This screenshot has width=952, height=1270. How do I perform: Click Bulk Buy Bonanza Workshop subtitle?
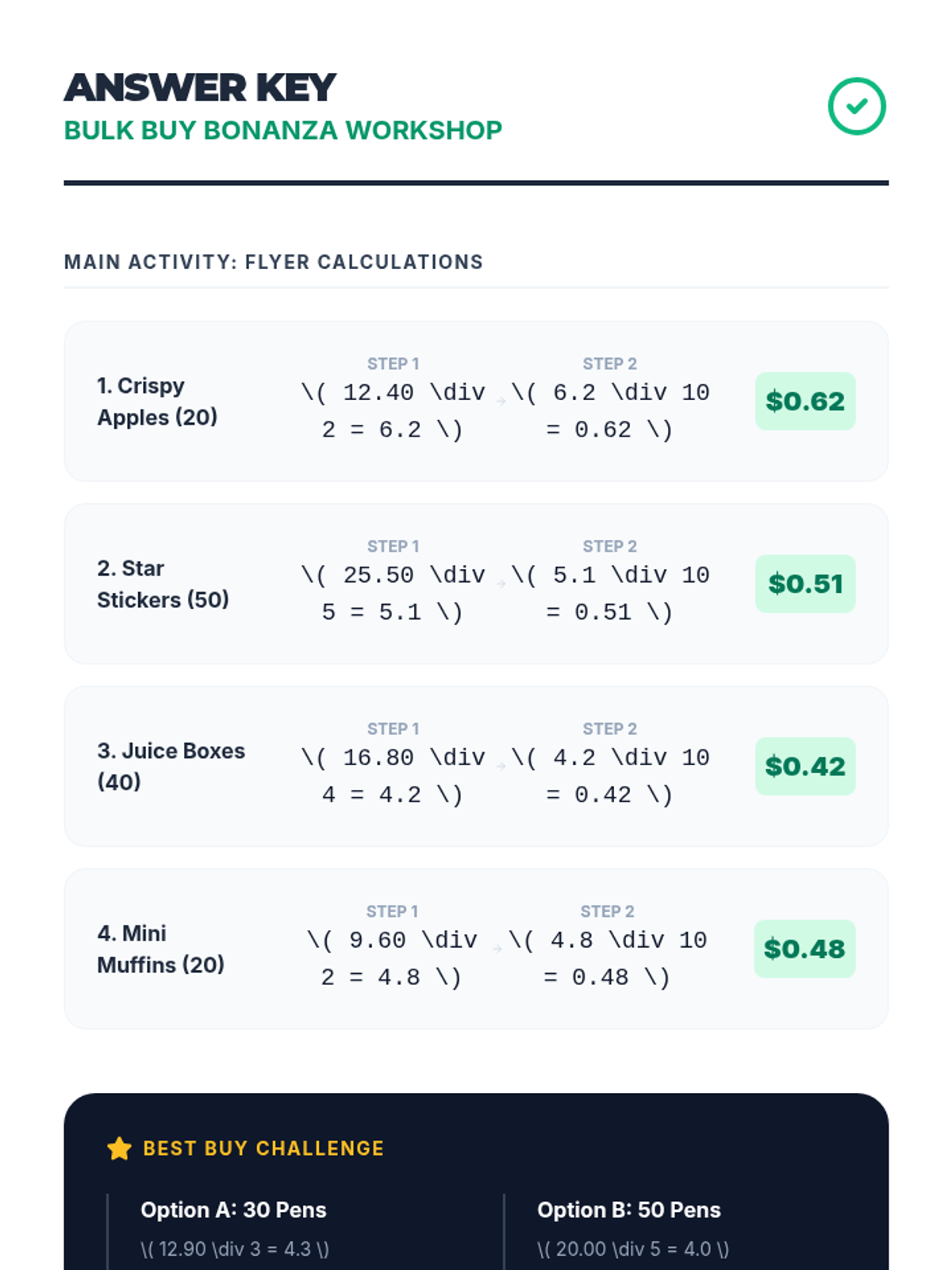(283, 130)
